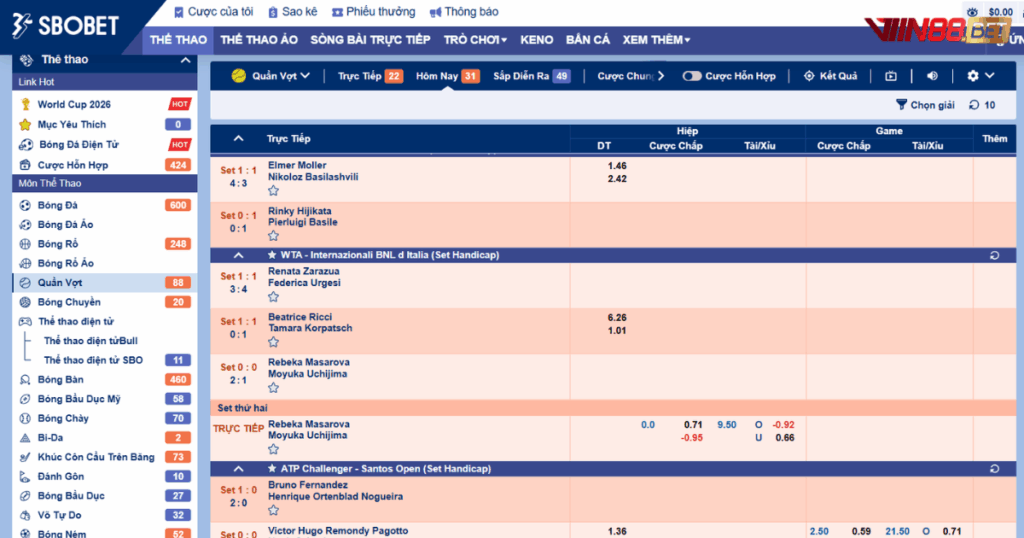Screen dimensions: 1024x538
Task: Click the tennis ball sport icon
Action: (239, 76)
